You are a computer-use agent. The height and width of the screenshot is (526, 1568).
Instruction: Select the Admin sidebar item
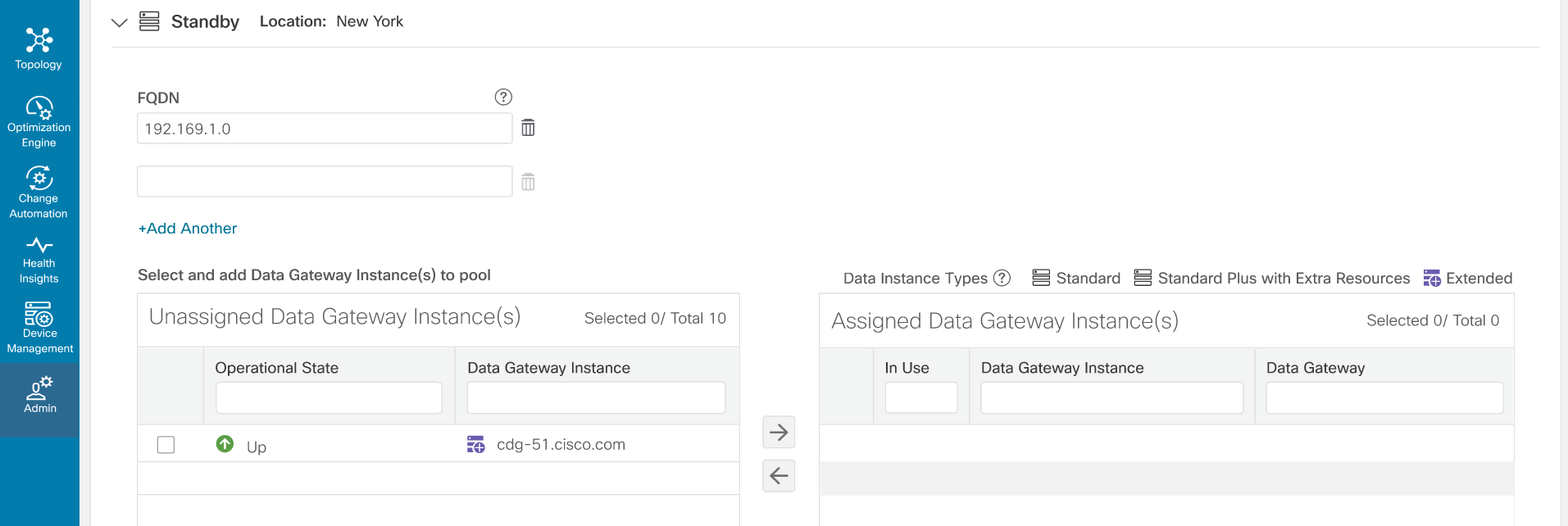(39, 395)
